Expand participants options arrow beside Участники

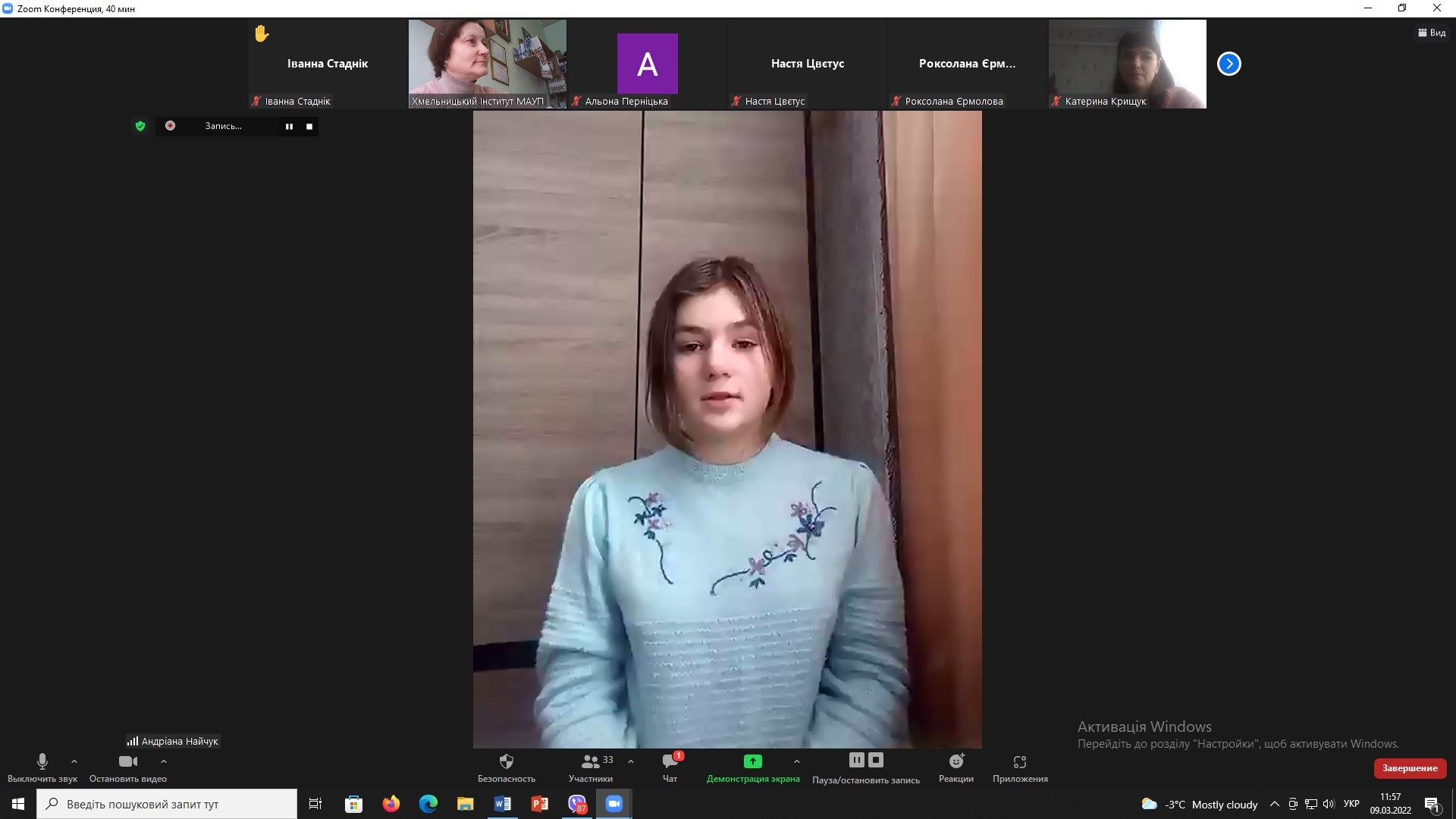tap(631, 761)
